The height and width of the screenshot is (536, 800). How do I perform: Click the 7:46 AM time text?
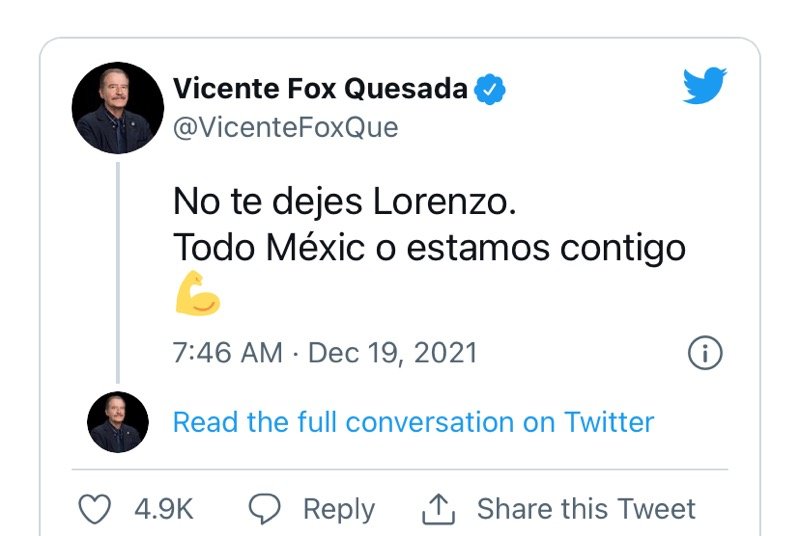tap(228, 353)
